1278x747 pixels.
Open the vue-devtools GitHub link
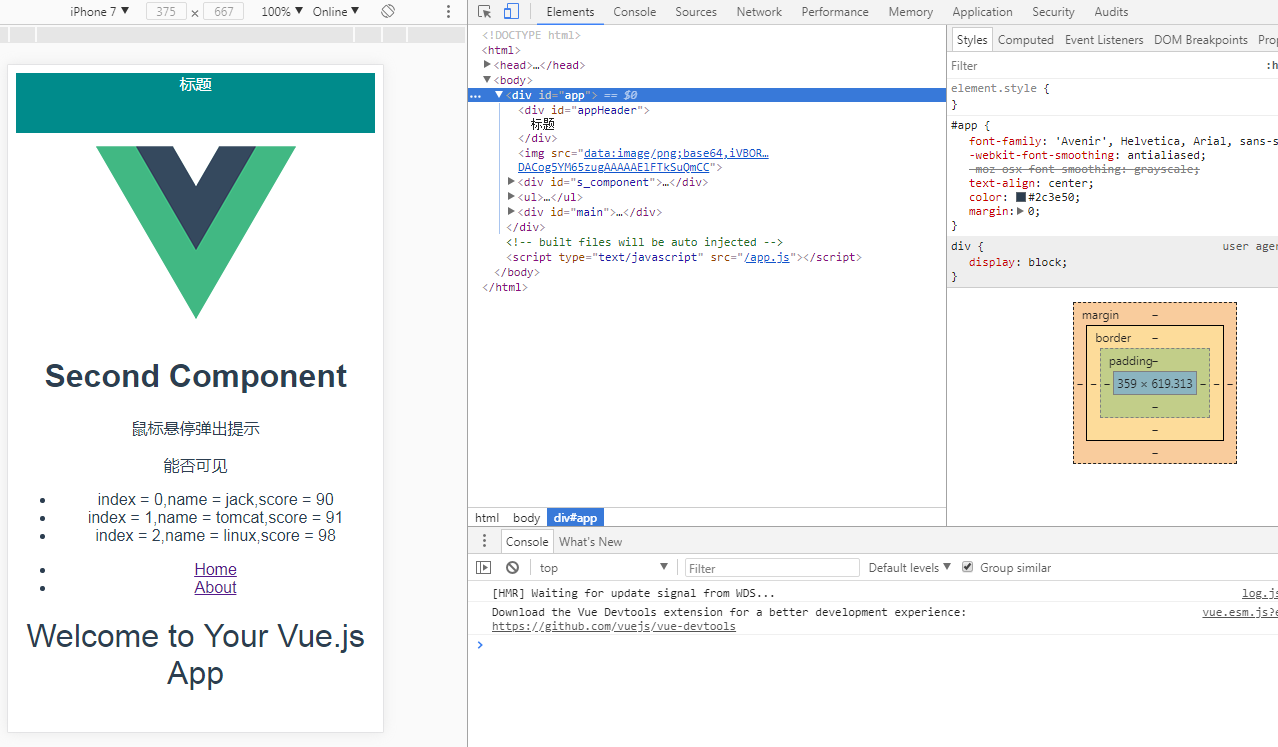[613, 626]
